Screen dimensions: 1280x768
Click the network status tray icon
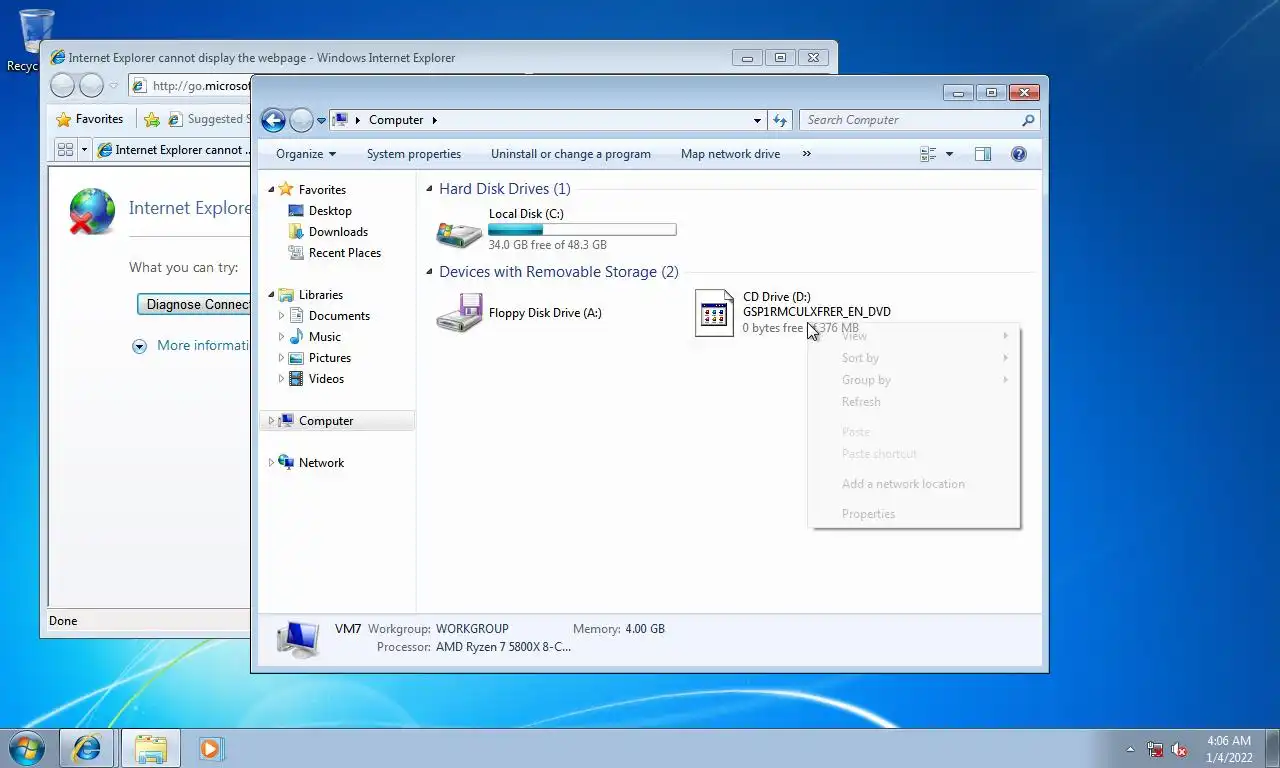1156,749
